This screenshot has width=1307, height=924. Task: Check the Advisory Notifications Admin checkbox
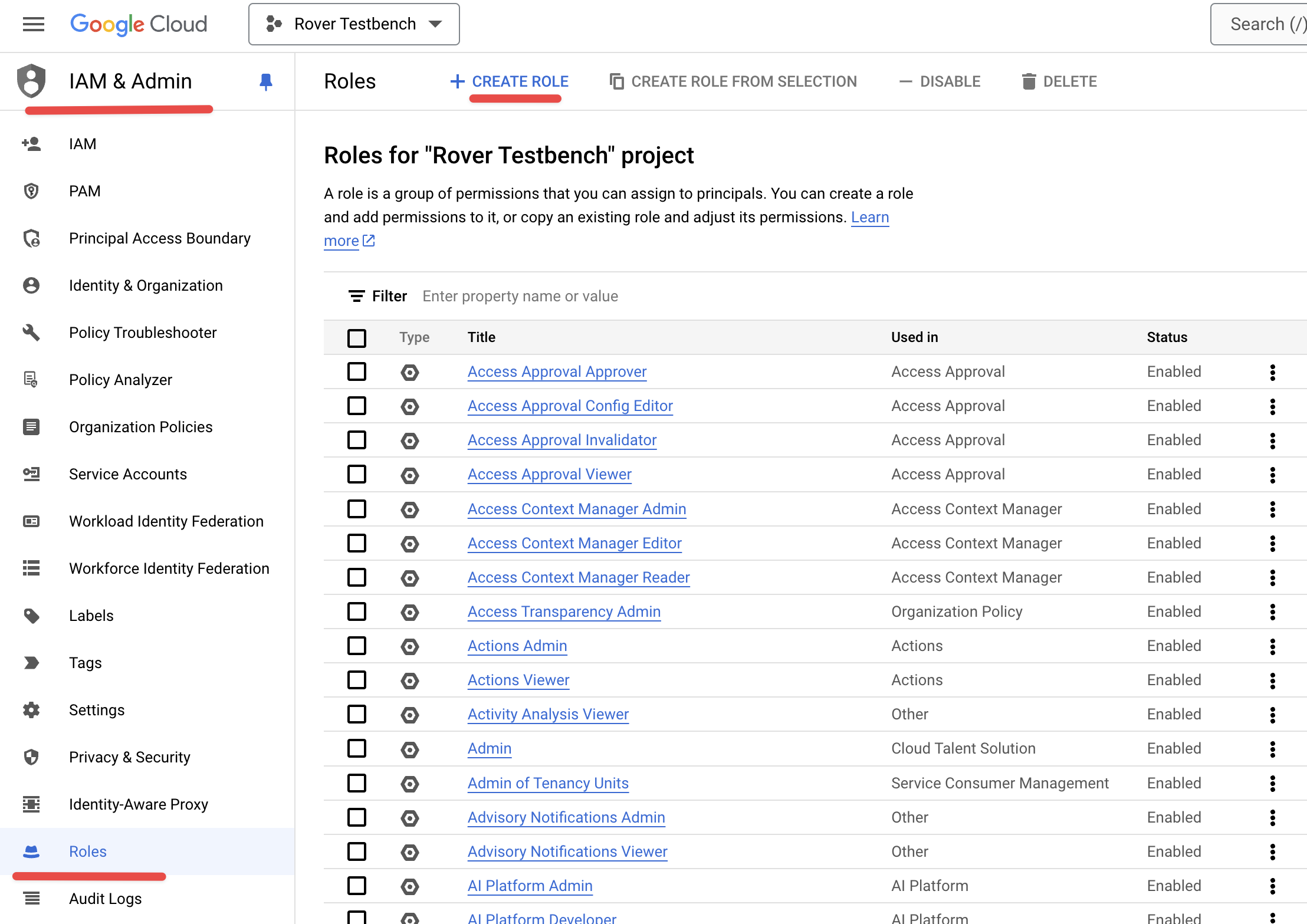pos(357,817)
